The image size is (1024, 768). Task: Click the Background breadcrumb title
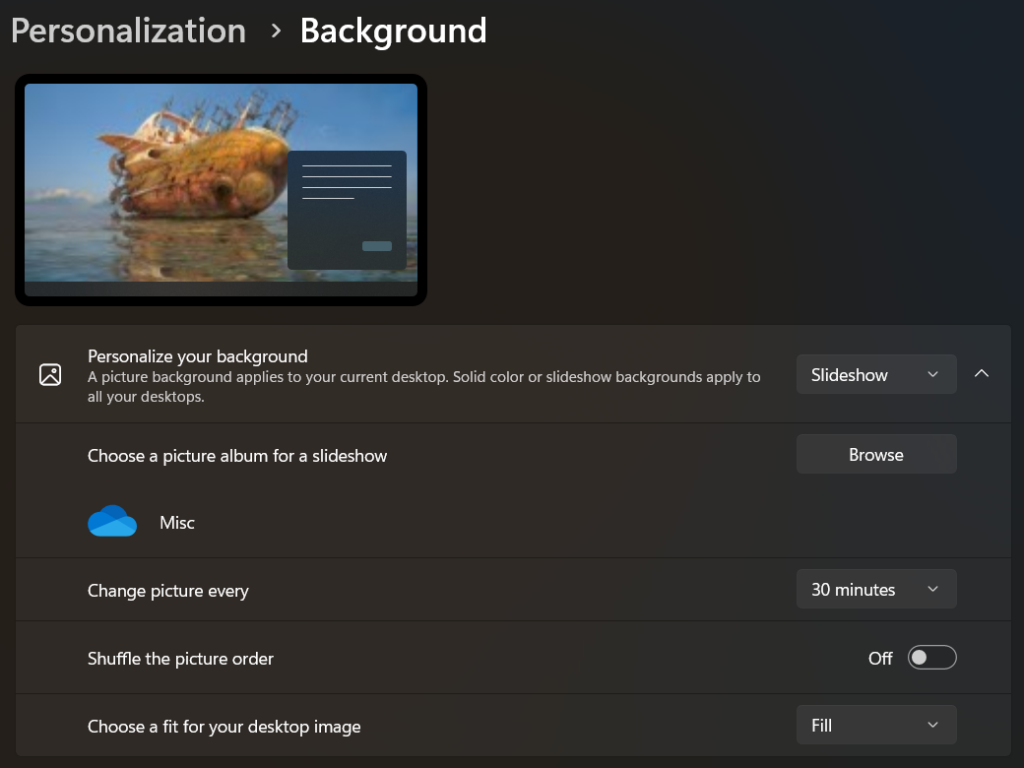(x=393, y=31)
